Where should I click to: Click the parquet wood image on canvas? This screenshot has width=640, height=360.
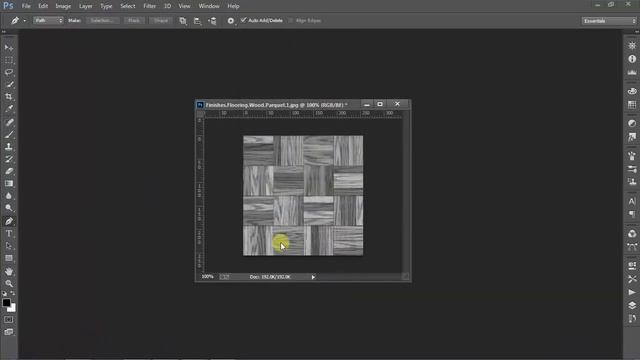(x=303, y=196)
